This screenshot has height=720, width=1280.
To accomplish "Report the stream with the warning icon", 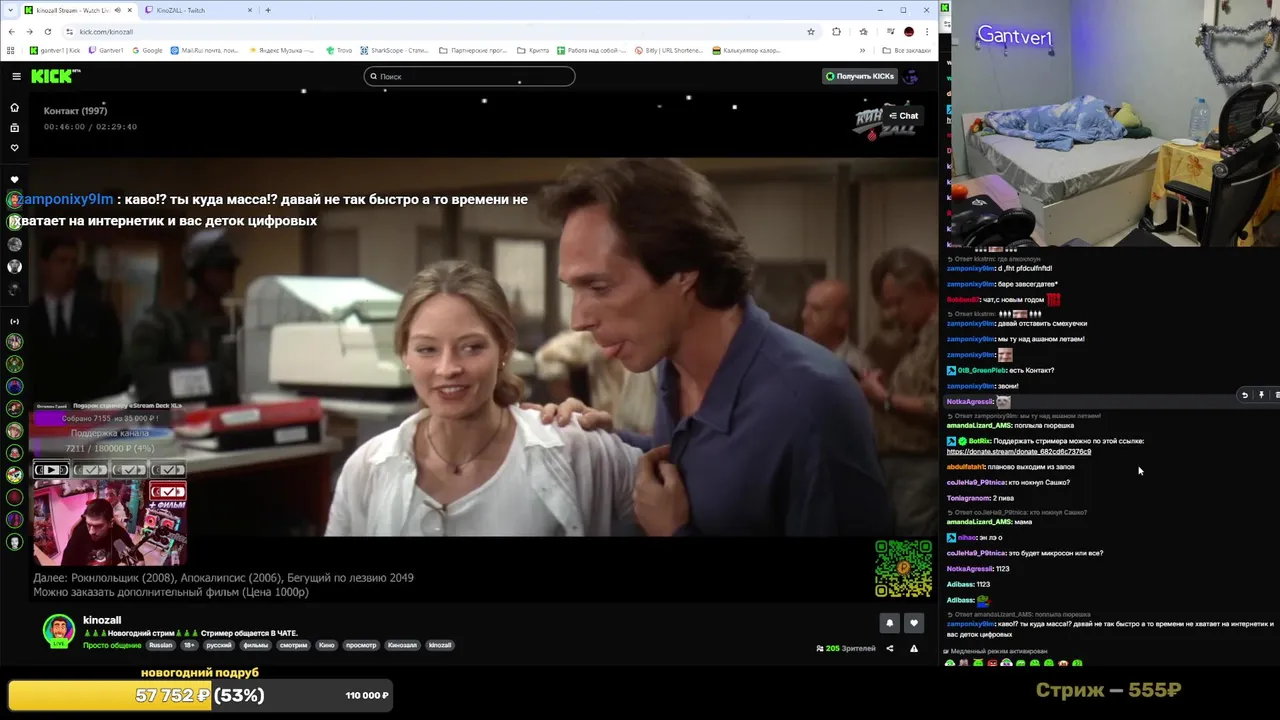I will click(x=913, y=648).
